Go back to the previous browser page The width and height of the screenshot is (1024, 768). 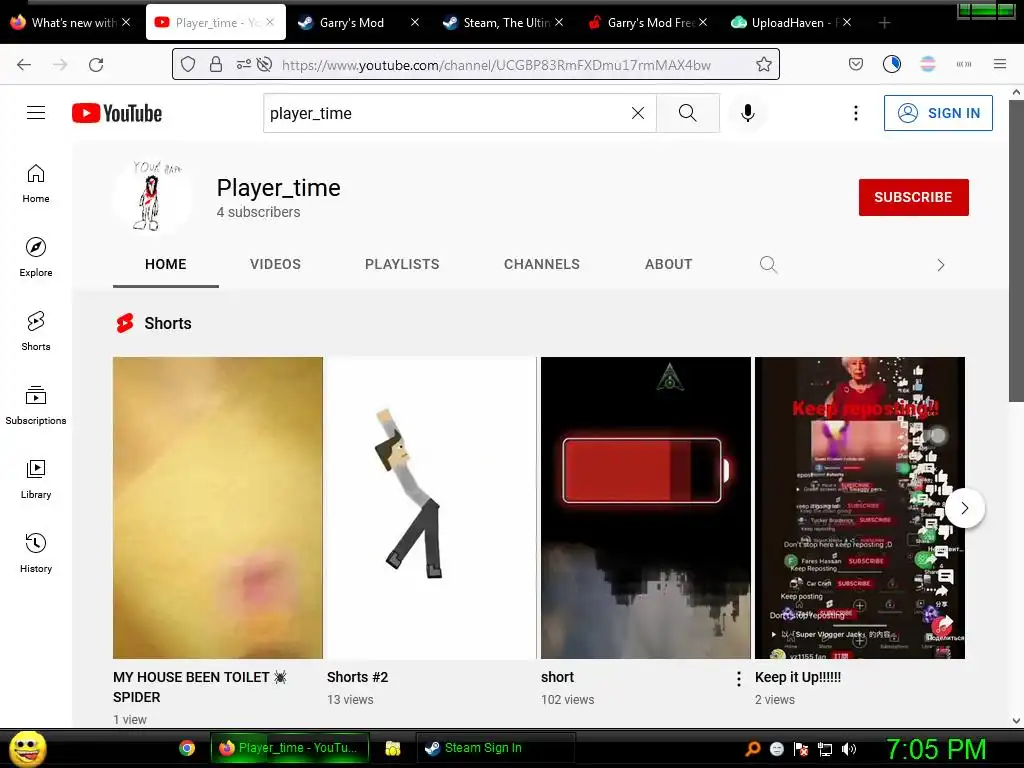coord(24,65)
